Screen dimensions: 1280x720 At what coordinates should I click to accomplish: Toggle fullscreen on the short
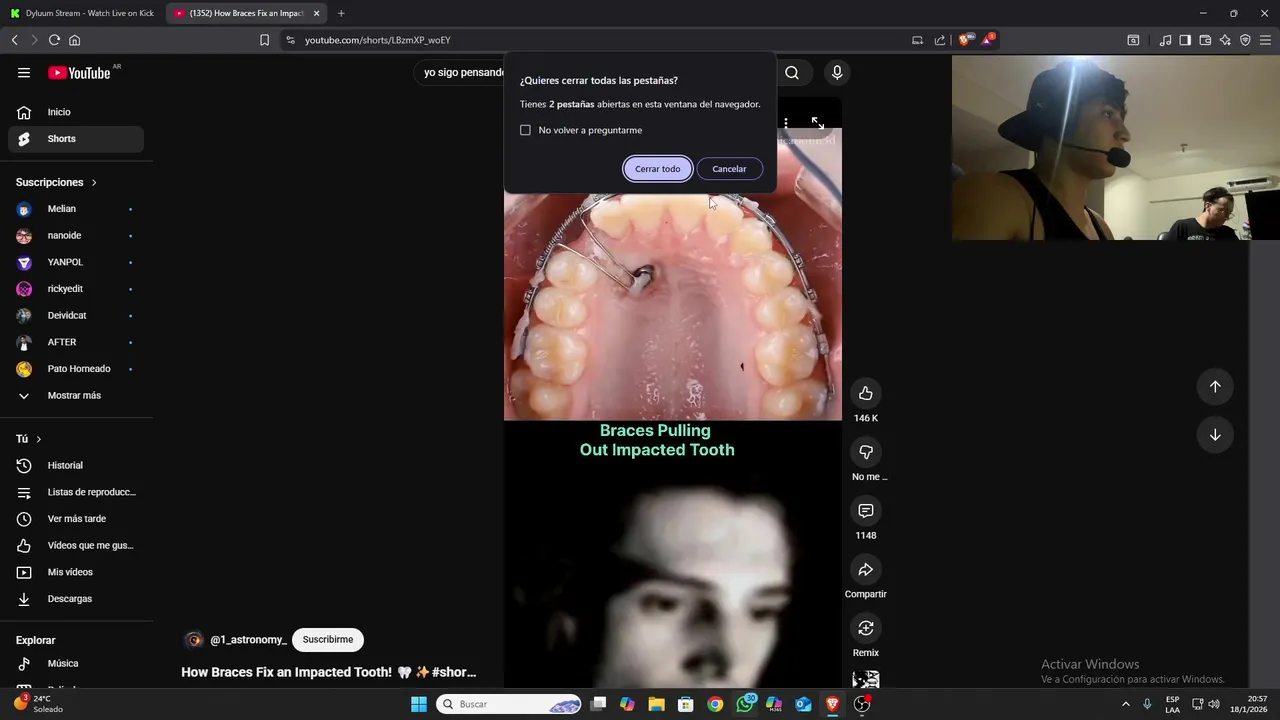pyautogui.click(x=818, y=123)
